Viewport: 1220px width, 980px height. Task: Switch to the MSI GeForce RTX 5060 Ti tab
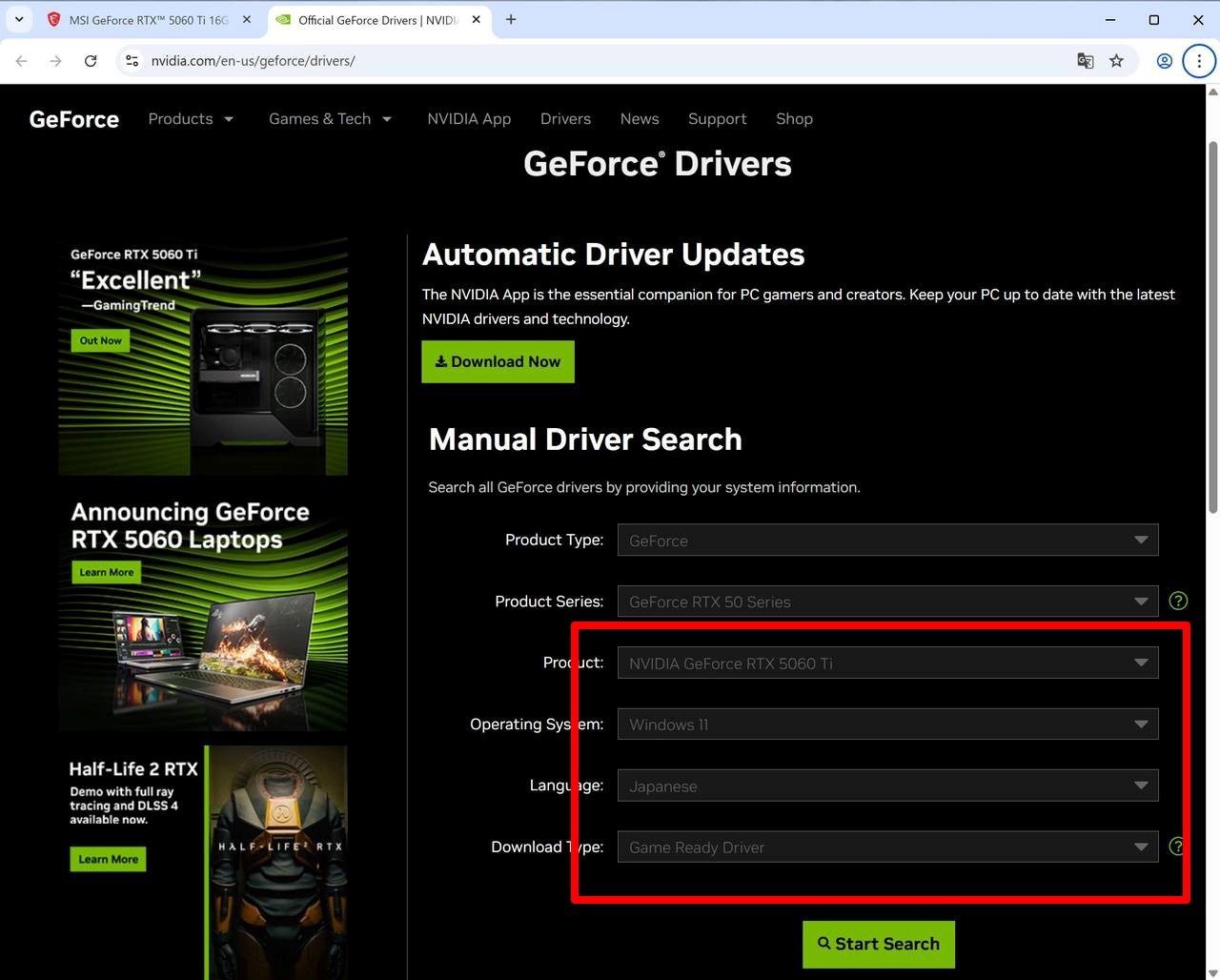click(x=150, y=19)
